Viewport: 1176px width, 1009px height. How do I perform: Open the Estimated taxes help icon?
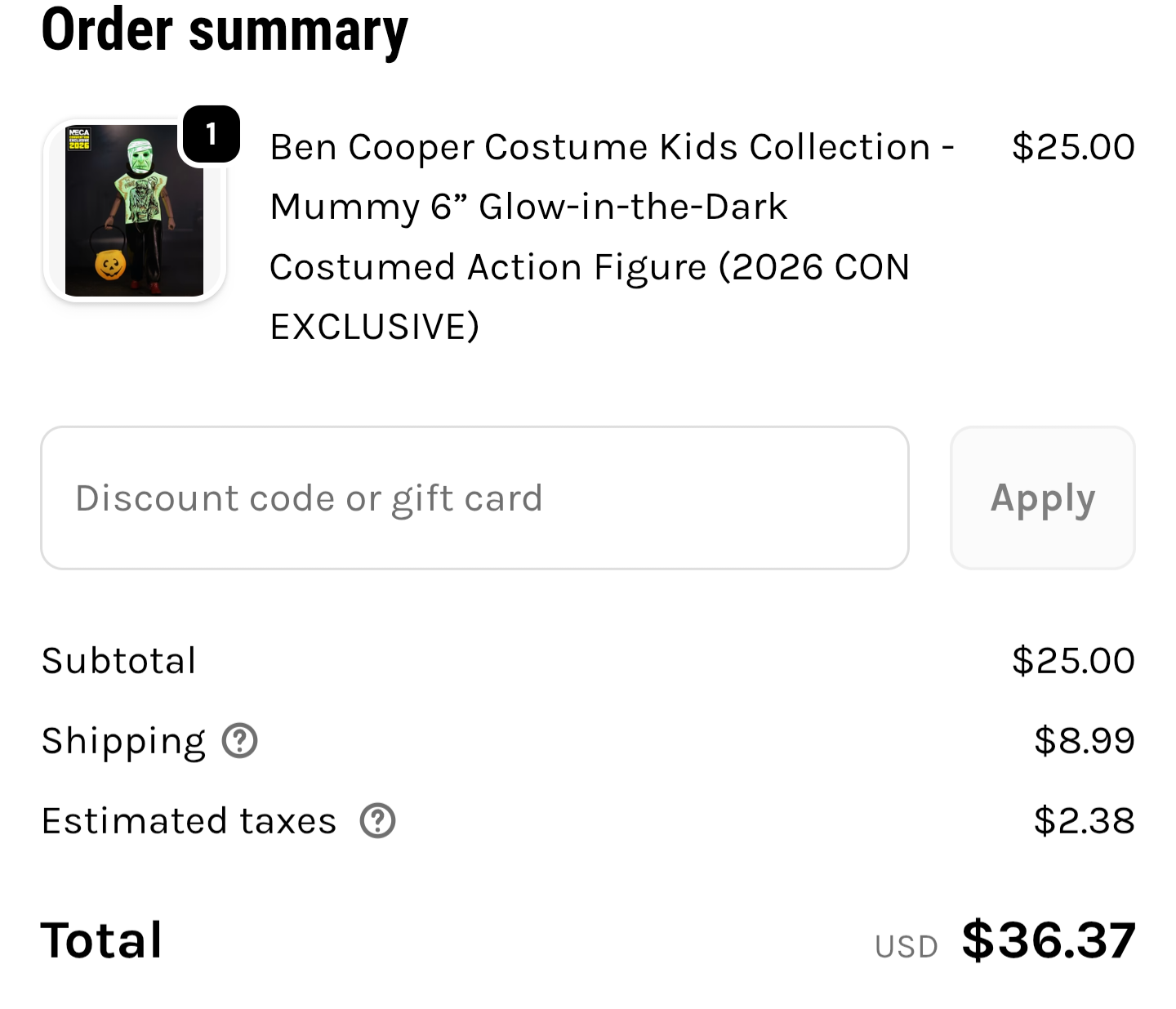tap(377, 821)
